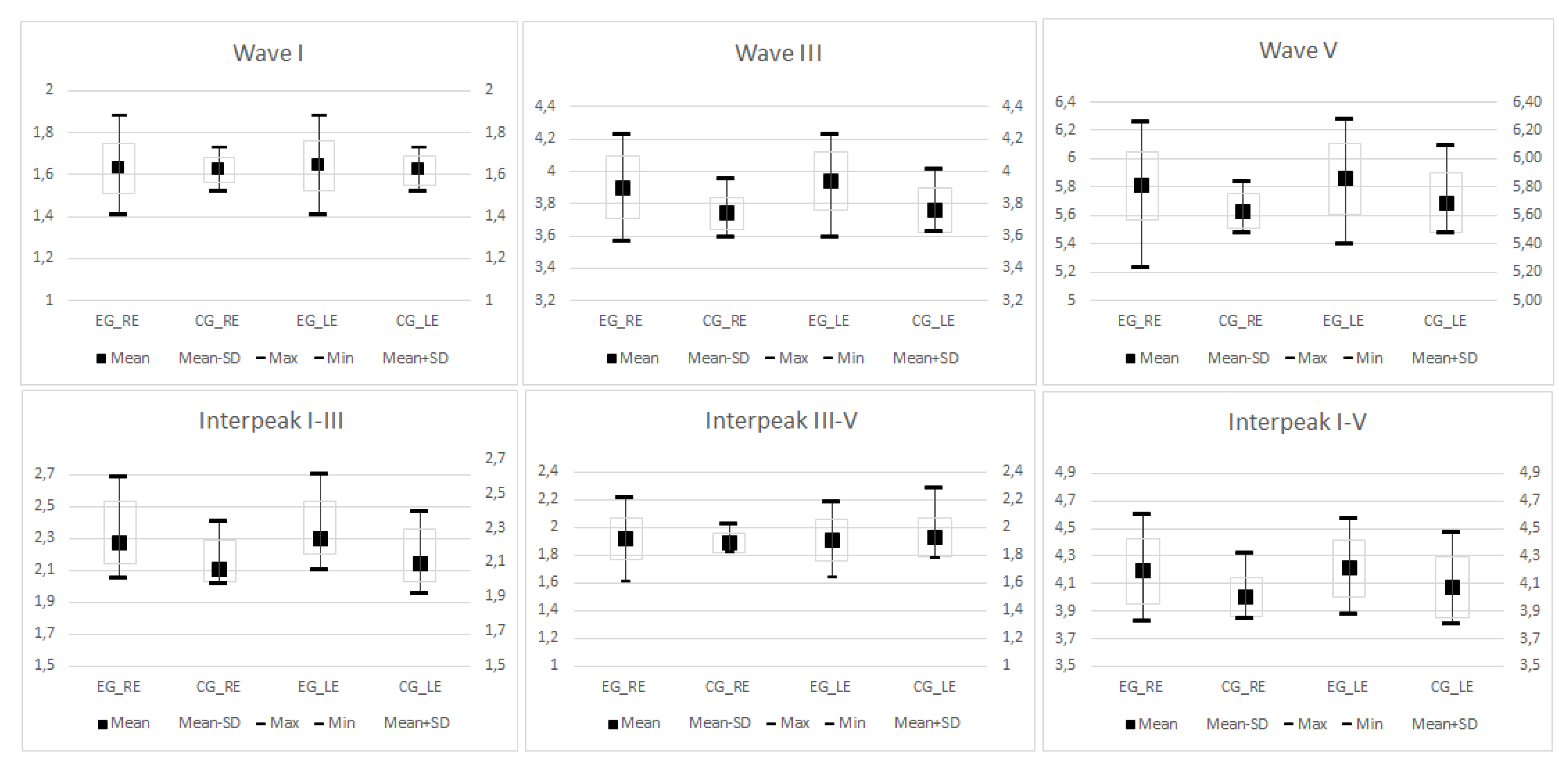The image size is (1568, 768).
Task: Select CG_RE axis label in Wave V chart
Action: point(1240,321)
